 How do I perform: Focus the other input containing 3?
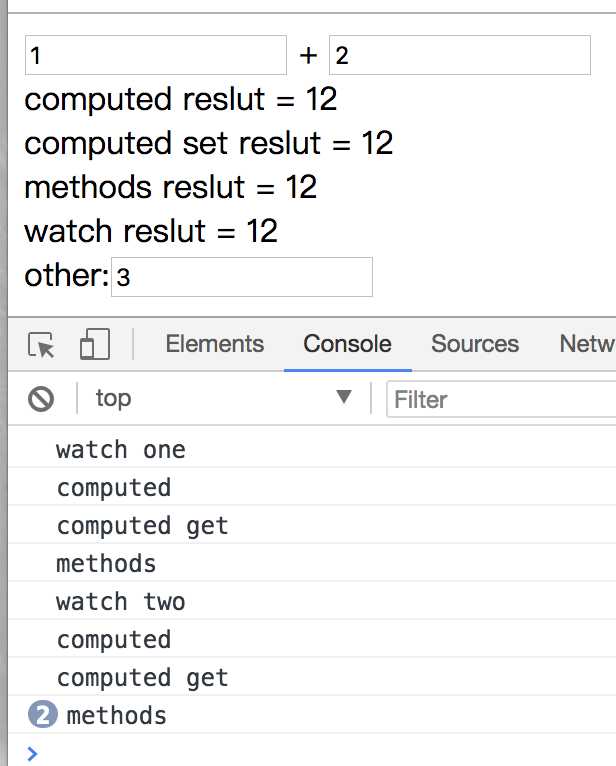pos(242,277)
